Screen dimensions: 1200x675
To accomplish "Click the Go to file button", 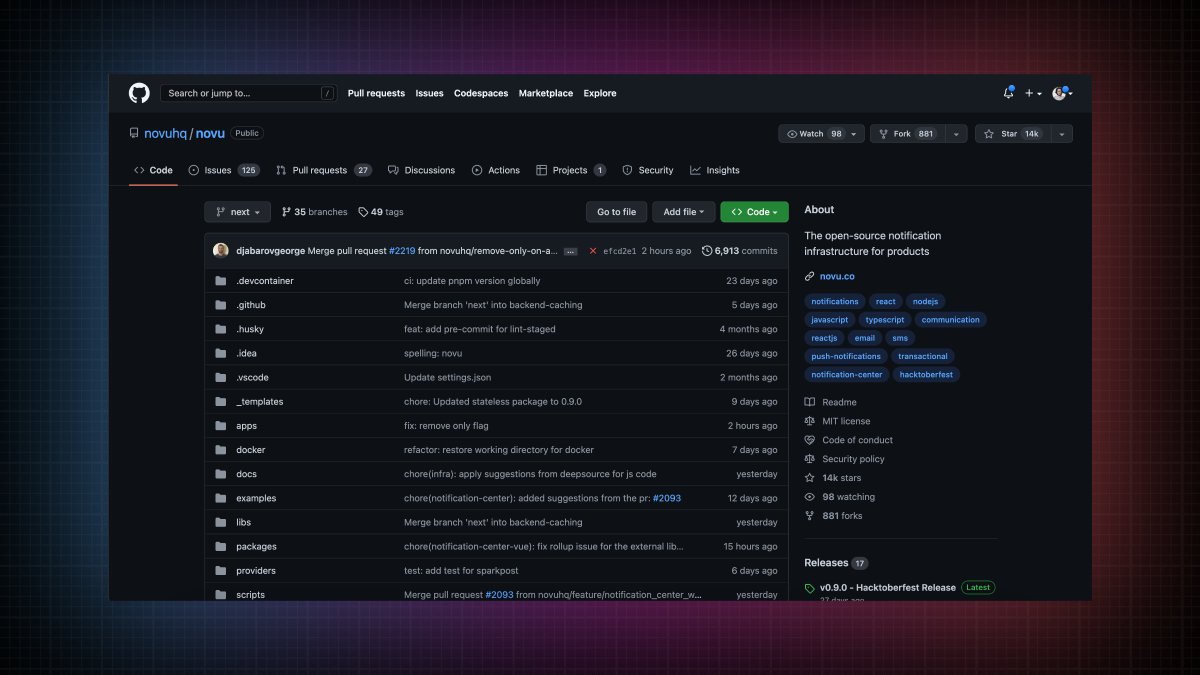I will [616, 211].
